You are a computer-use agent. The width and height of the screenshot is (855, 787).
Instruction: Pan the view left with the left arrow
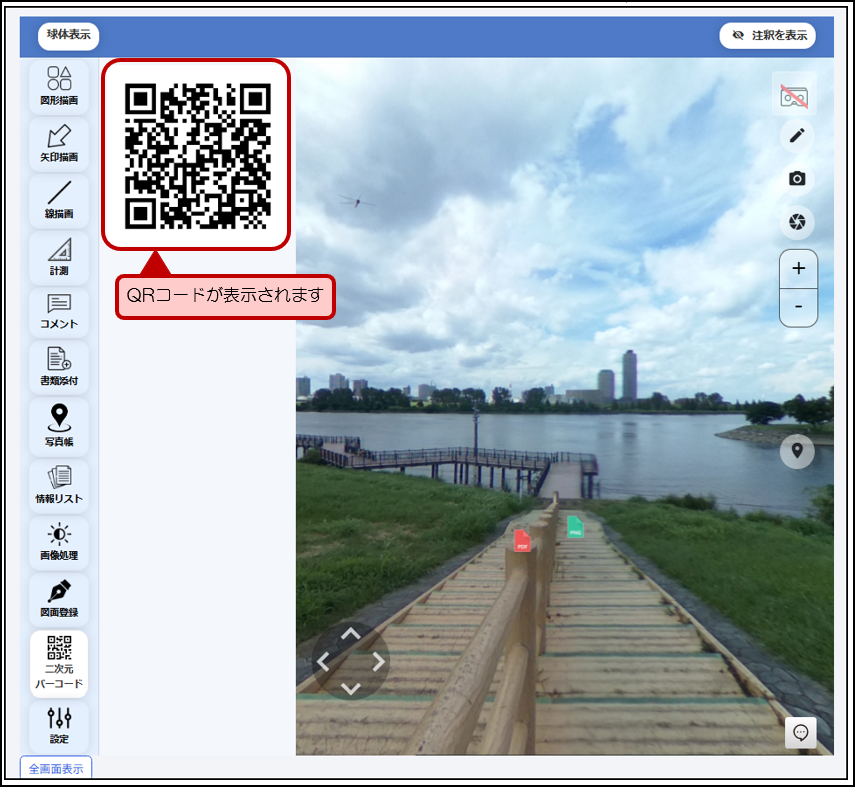[323, 662]
